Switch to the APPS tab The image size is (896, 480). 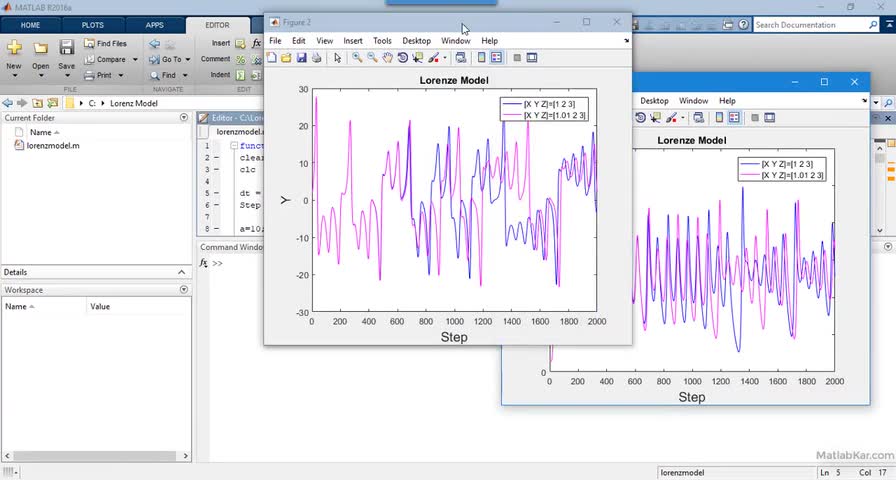154,25
